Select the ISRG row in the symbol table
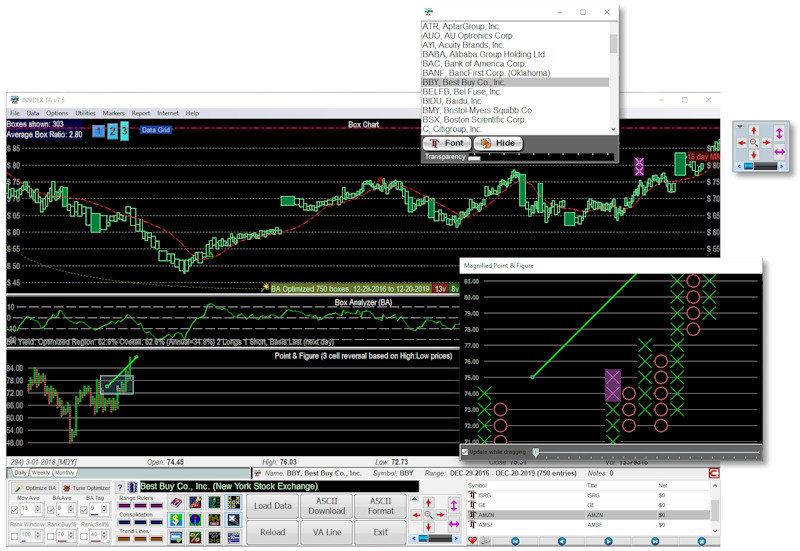This screenshot has width=800, height=551. (x=588, y=495)
